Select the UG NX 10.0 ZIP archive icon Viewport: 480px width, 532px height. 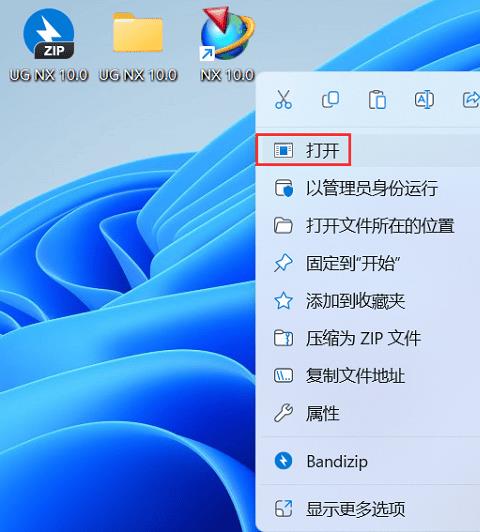49,34
